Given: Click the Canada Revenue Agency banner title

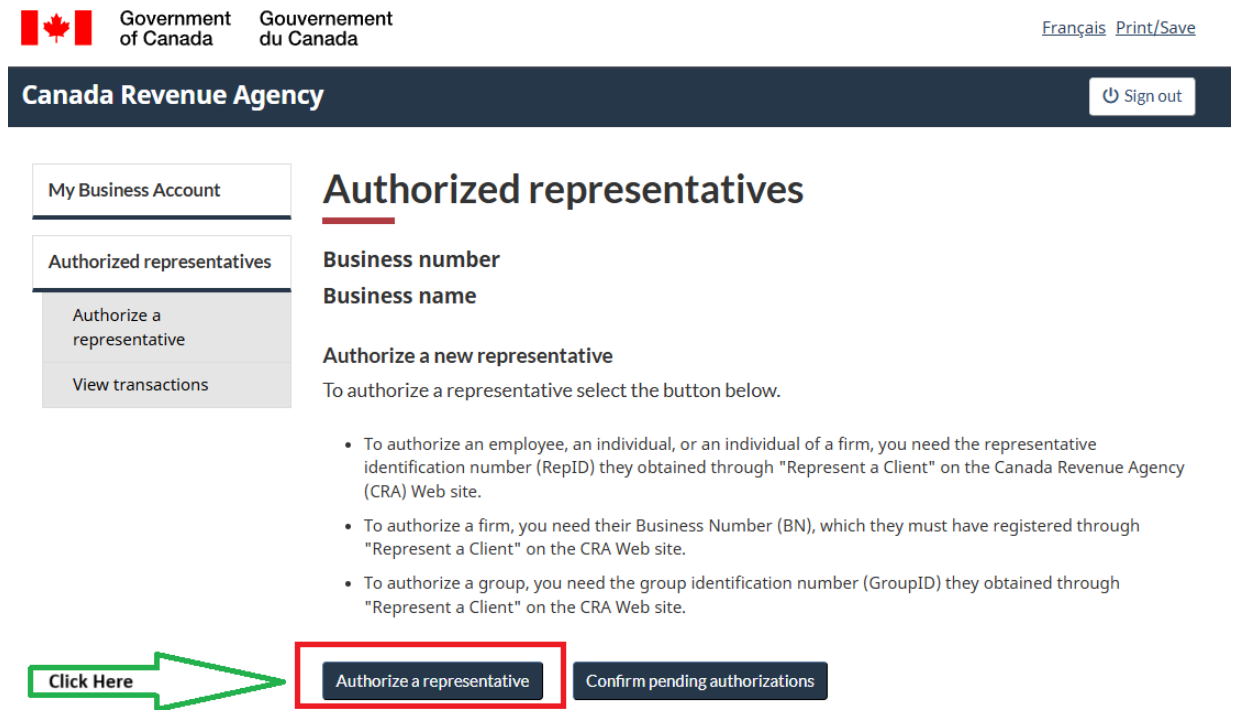Looking at the screenshot, I should coord(173,95).
